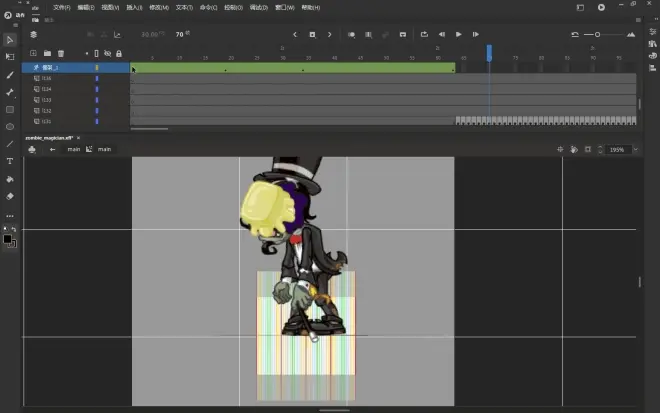Select the Eraser tool
Screen dimensions: 660x413
(x=10, y=196)
